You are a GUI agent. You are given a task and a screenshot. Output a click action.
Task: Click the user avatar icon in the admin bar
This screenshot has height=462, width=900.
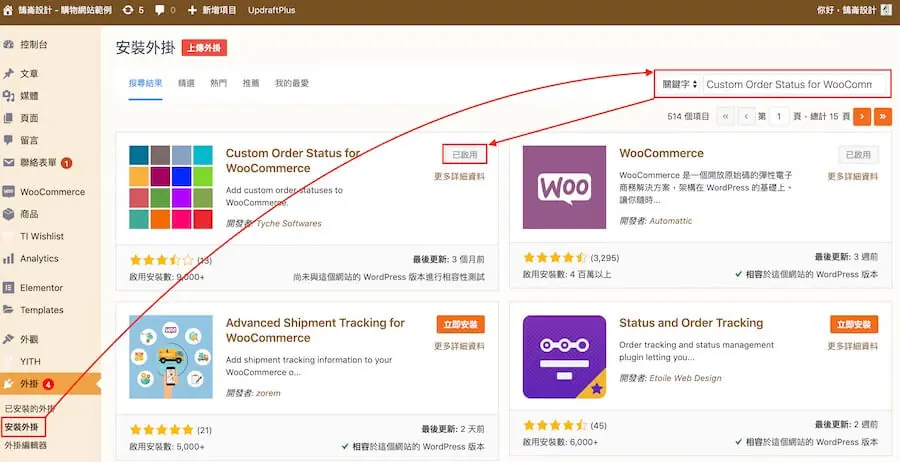886,10
